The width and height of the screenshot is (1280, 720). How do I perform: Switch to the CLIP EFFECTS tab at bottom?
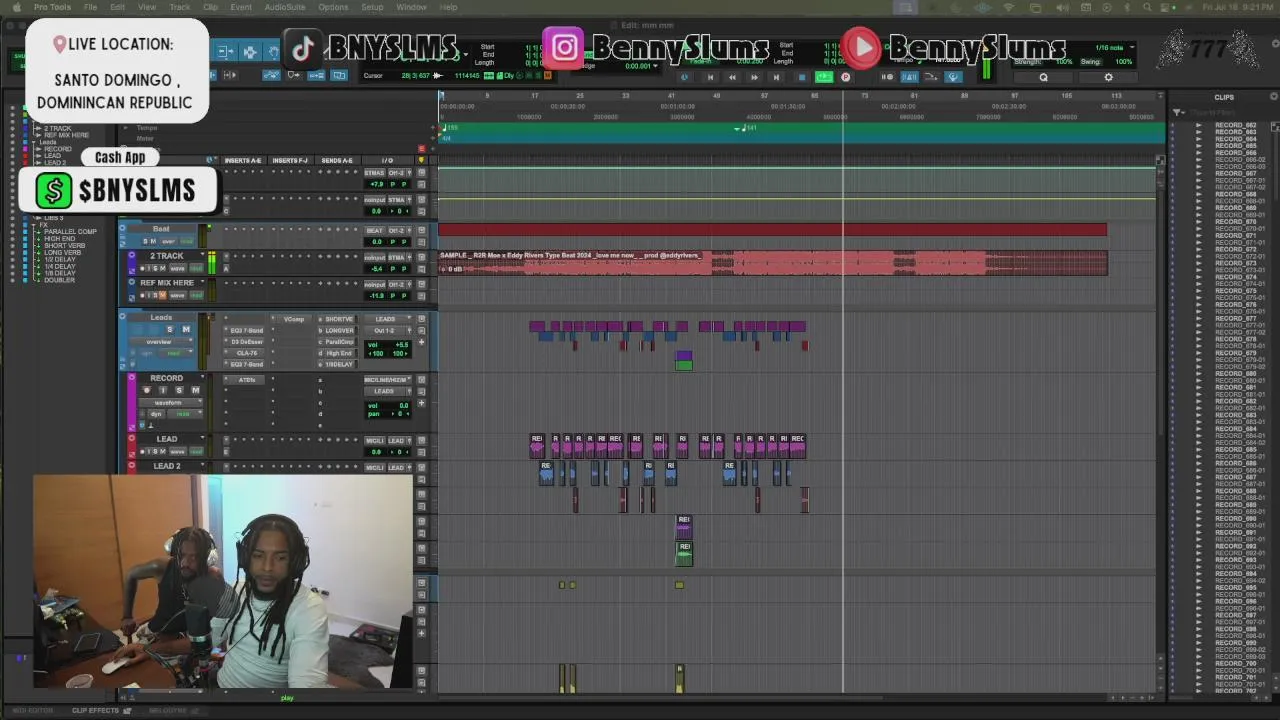pos(95,710)
